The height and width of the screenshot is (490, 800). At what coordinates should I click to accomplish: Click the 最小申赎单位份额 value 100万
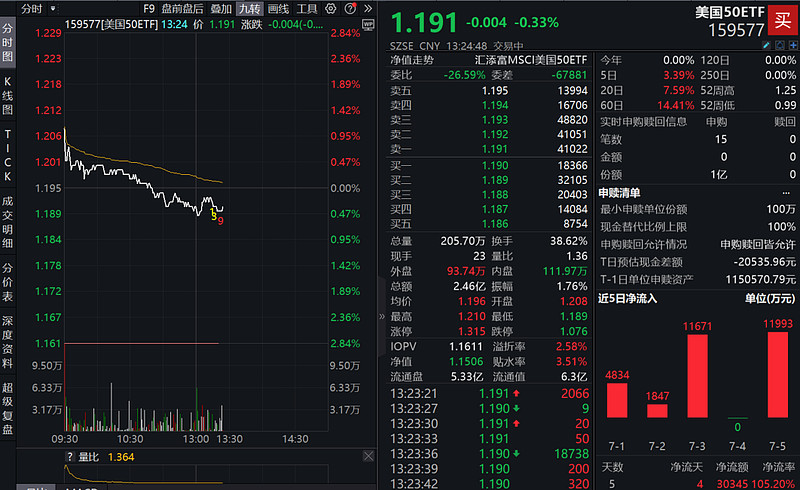coord(781,209)
